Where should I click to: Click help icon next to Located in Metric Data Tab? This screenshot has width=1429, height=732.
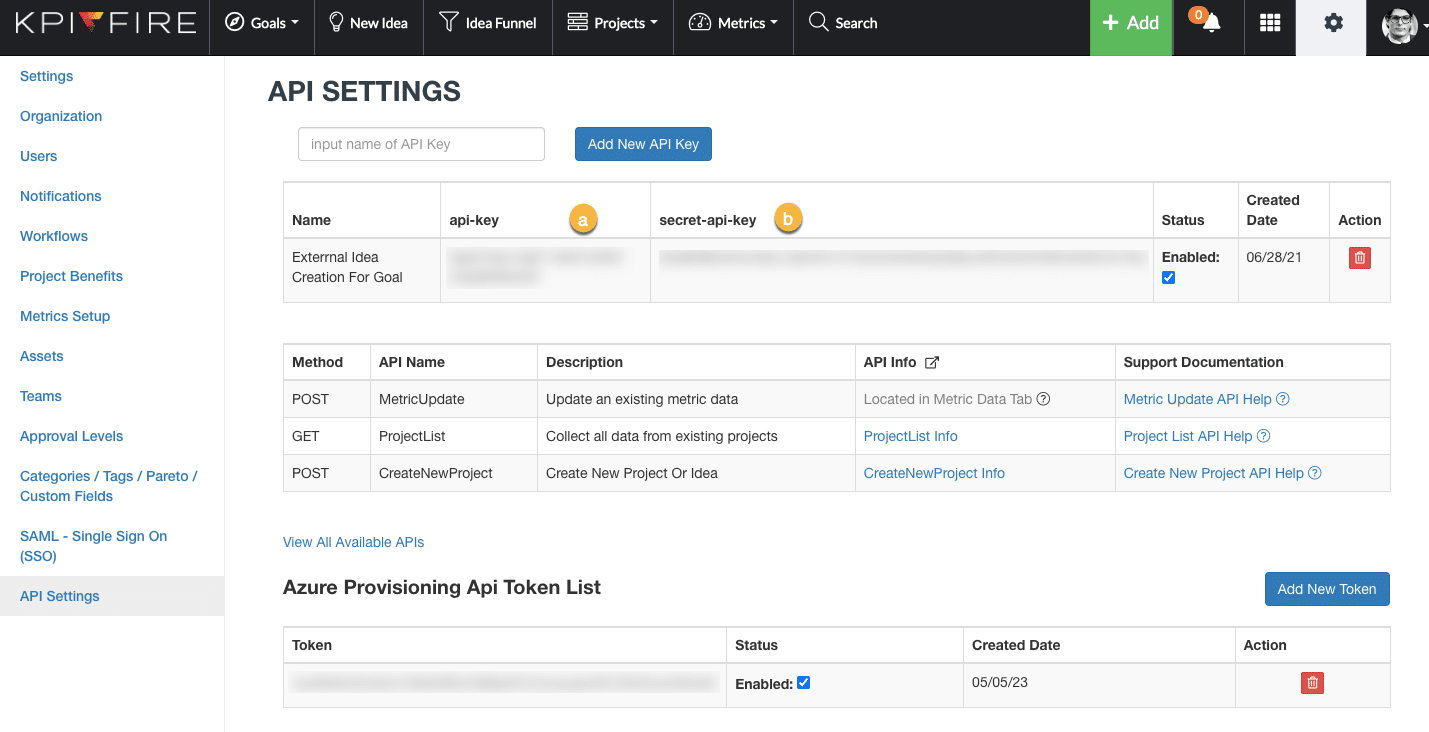coord(1043,399)
